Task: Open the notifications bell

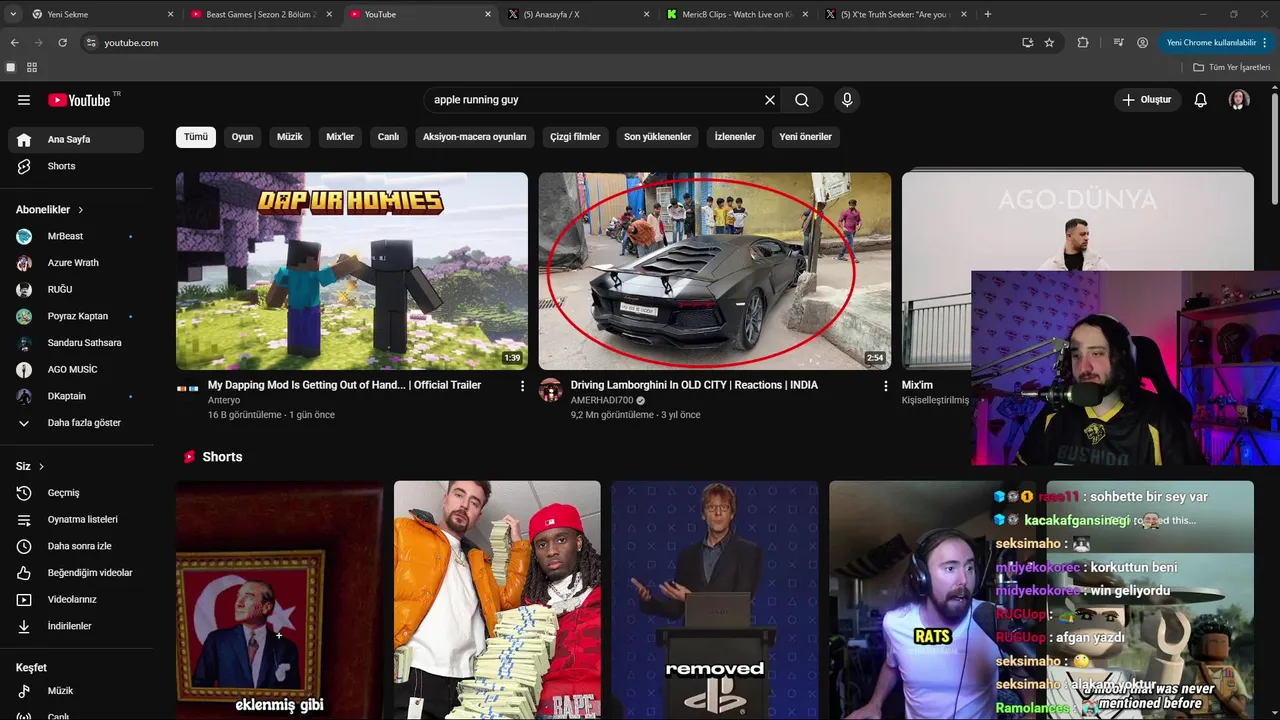Action: coord(1201,100)
